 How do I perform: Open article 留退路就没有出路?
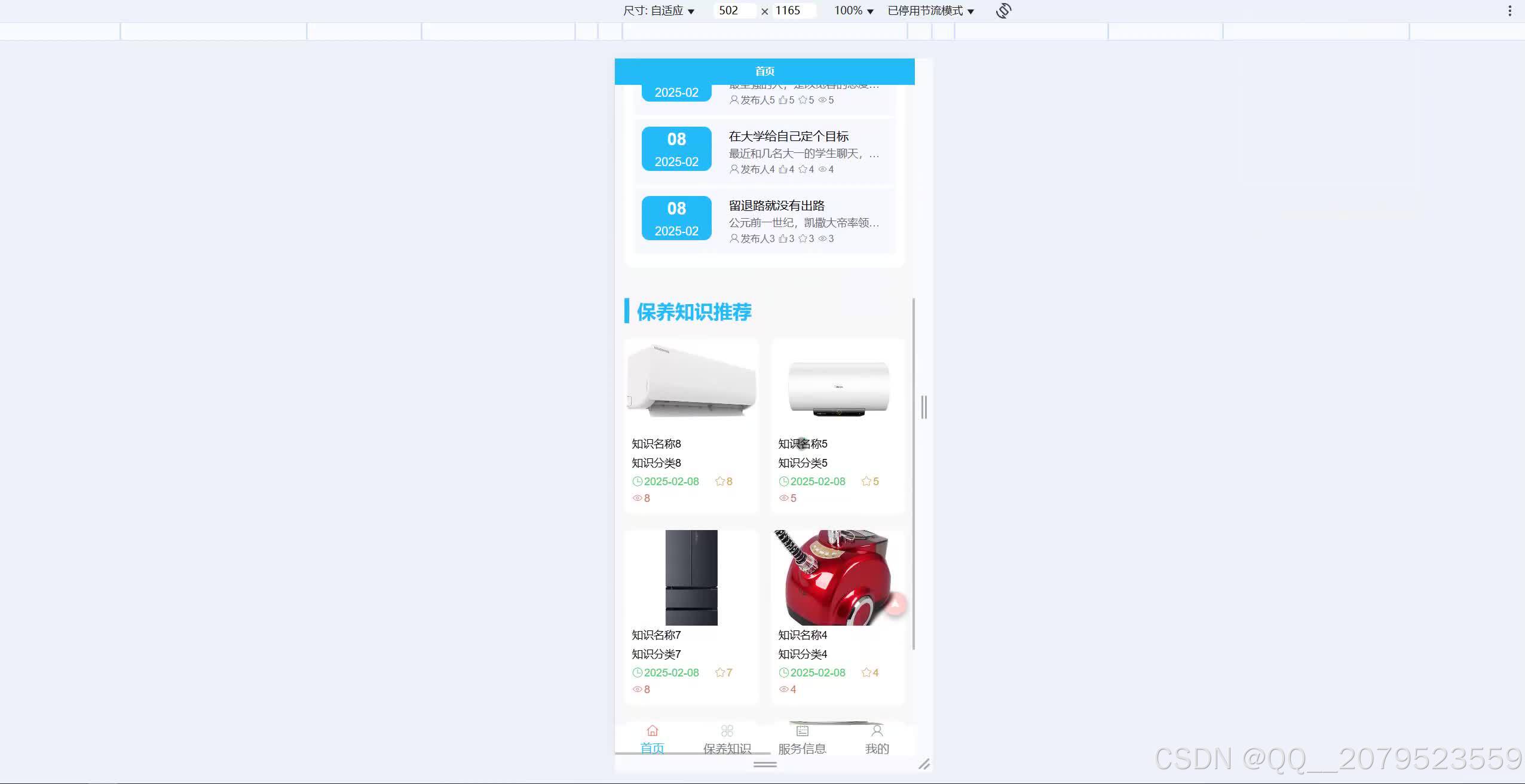coord(776,206)
